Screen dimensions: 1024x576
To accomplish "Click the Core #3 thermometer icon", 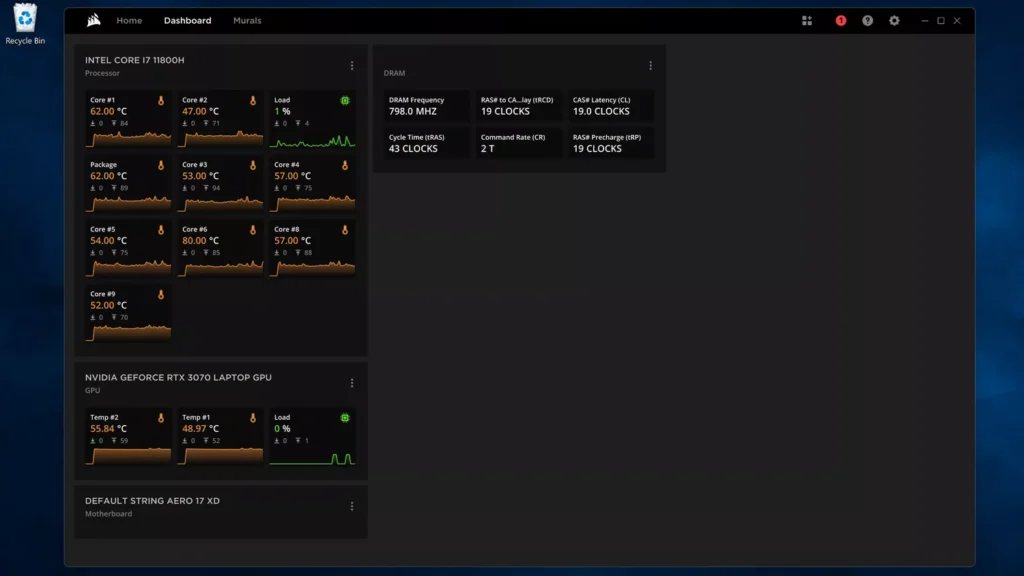I will coord(253,165).
